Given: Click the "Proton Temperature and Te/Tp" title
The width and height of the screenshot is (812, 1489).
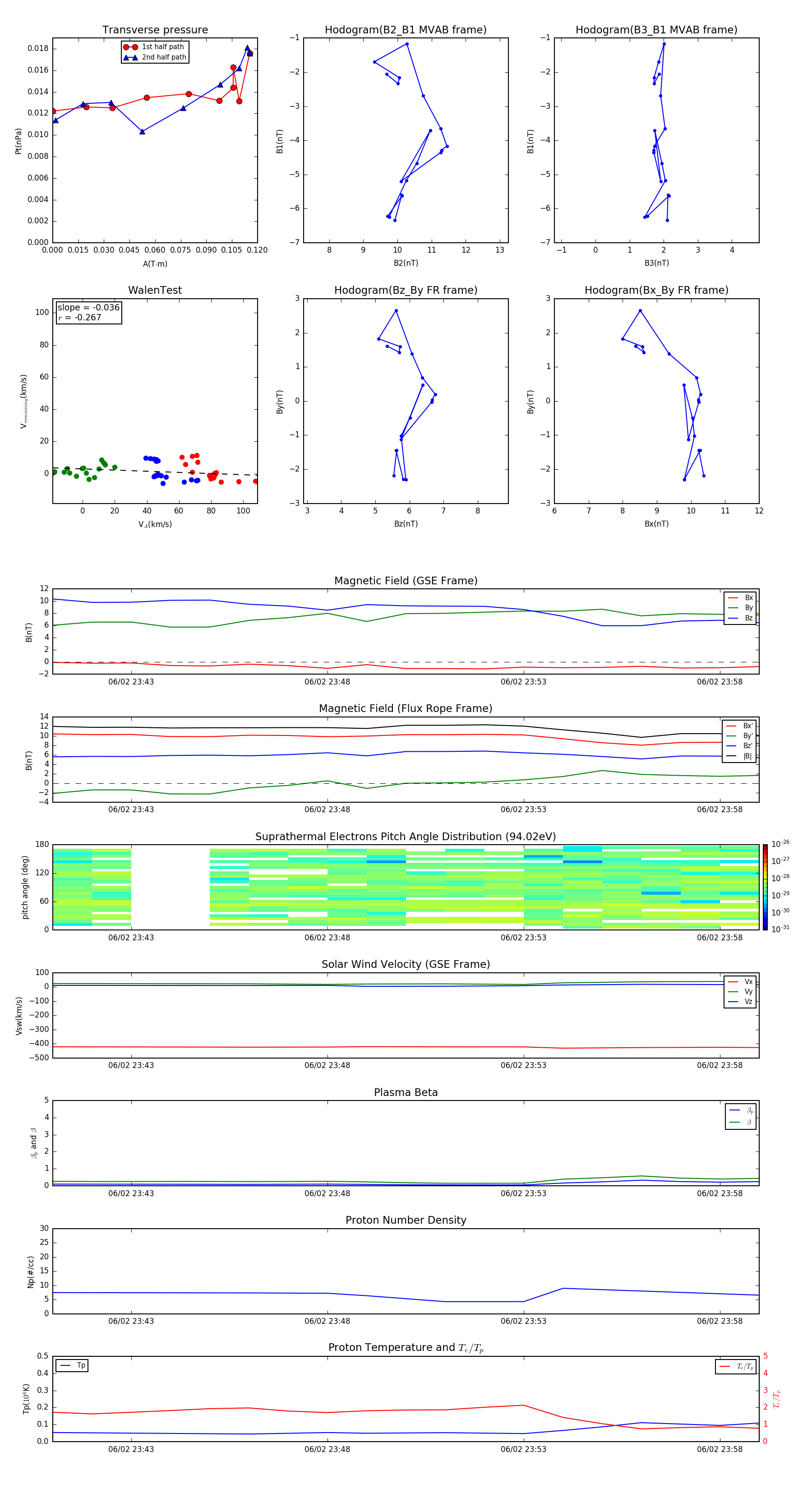Looking at the screenshot, I should (x=406, y=1348).
